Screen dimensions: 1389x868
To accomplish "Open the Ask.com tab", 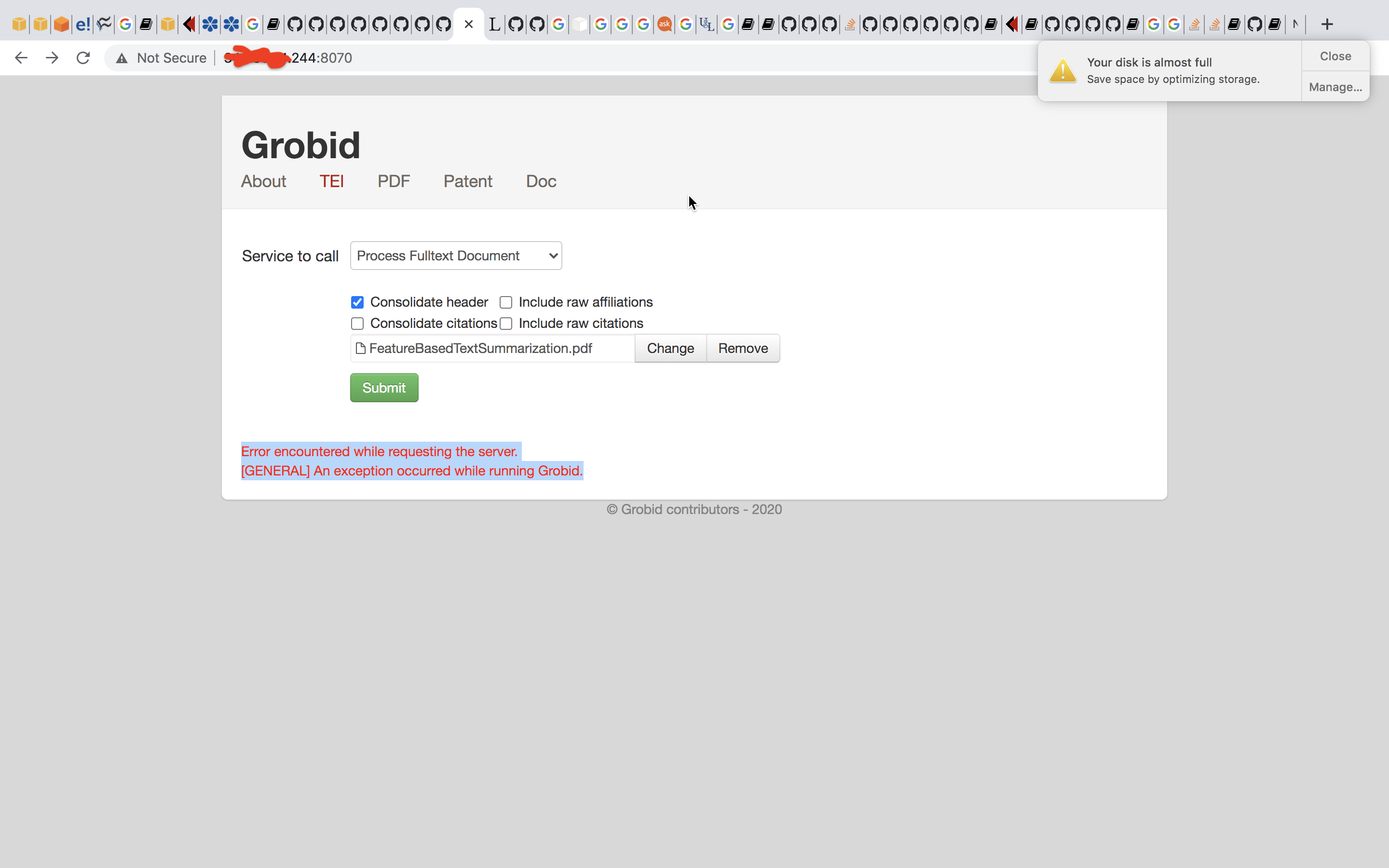I will tap(664, 24).
